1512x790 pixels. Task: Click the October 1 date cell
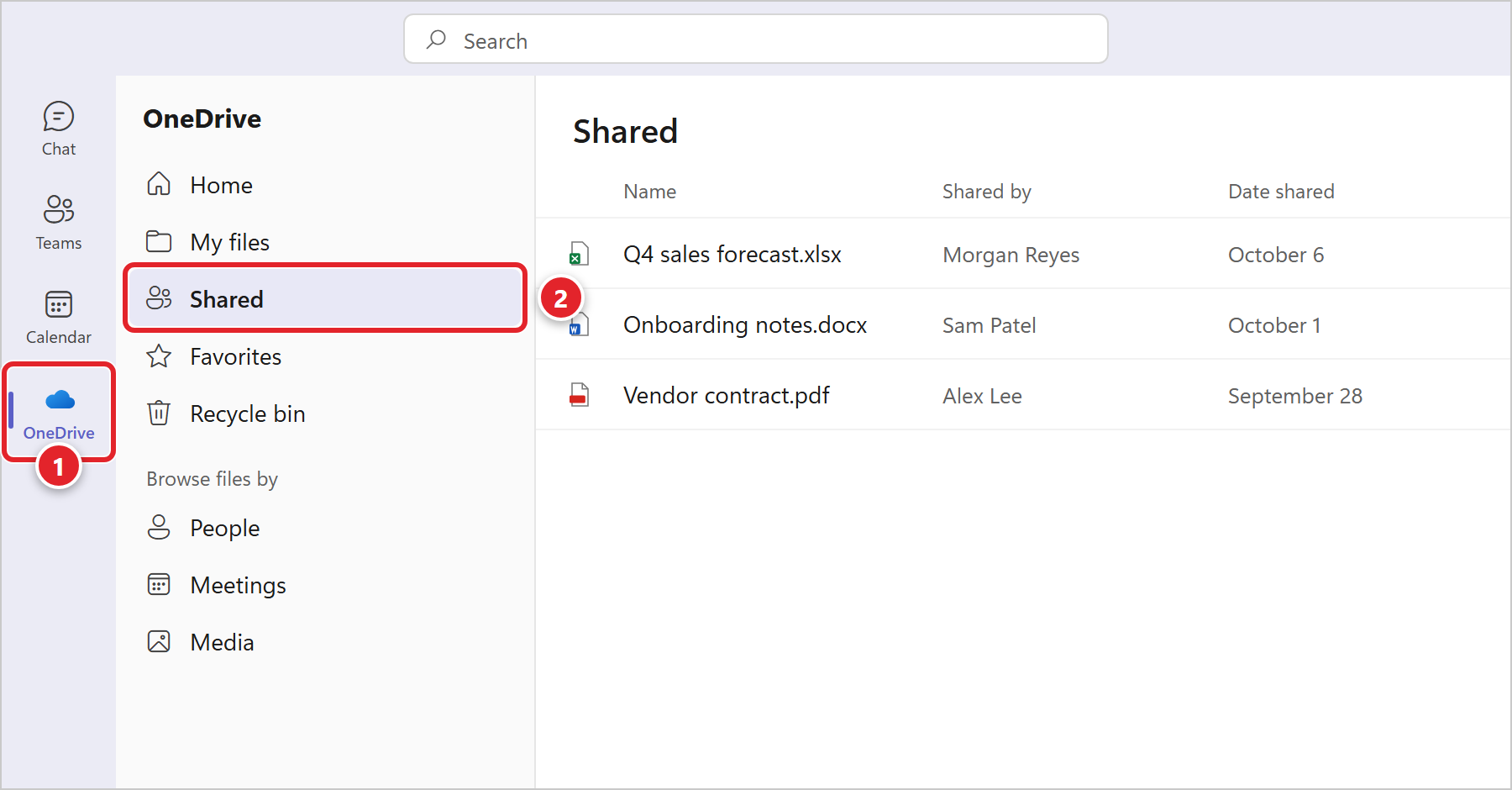pos(1274,325)
